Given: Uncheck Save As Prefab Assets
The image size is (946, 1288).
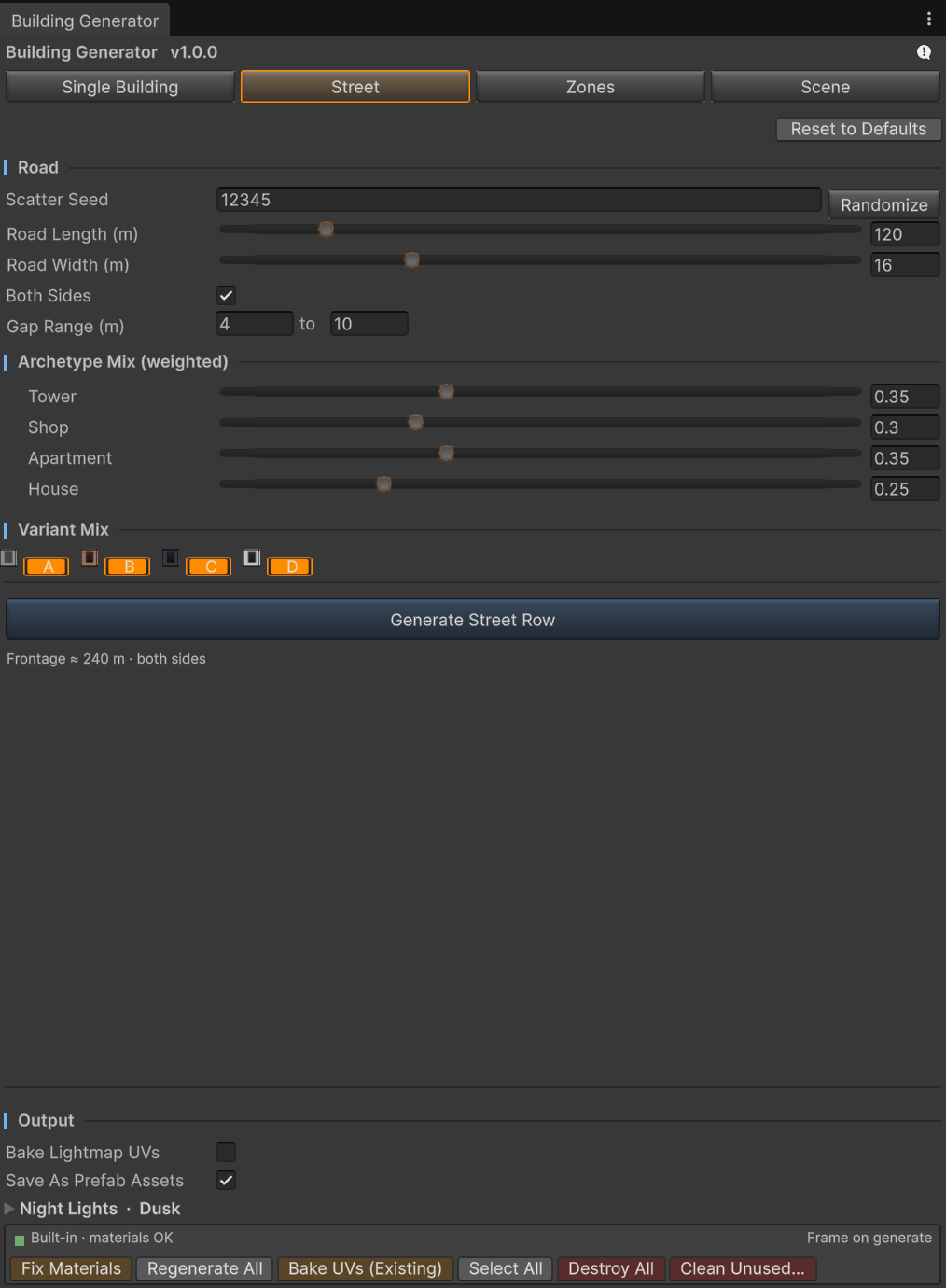Looking at the screenshot, I should click(226, 1181).
